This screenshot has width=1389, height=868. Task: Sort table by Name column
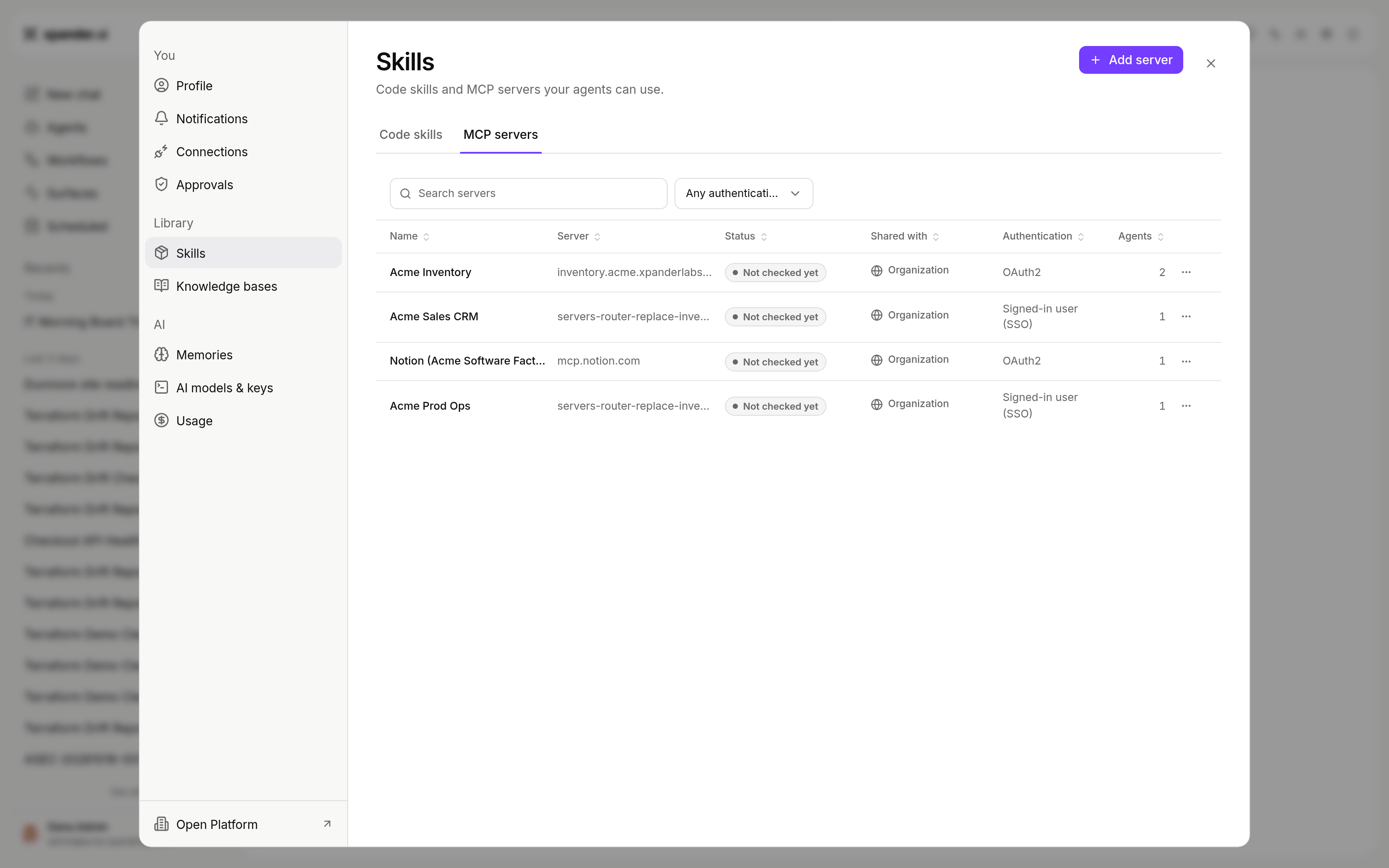click(x=409, y=237)
